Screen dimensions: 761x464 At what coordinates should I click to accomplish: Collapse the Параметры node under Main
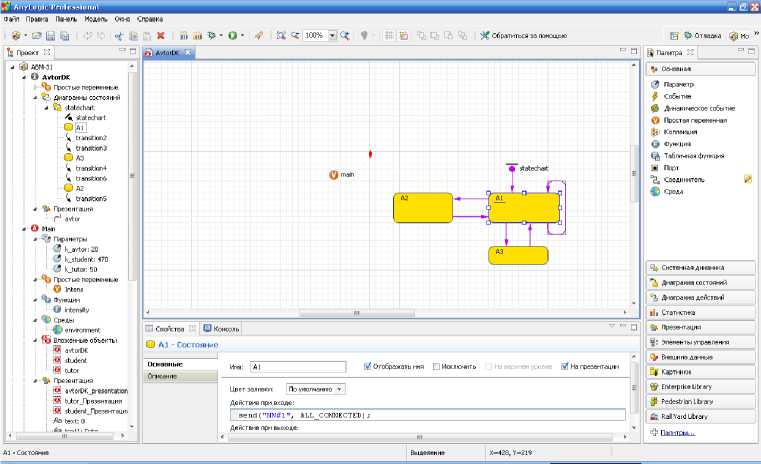tap(35, 239)
